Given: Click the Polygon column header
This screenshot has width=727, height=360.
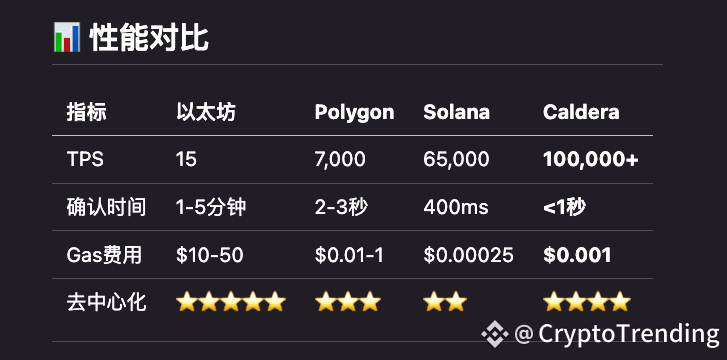Looking at the screenshot, I should (354, 112).
